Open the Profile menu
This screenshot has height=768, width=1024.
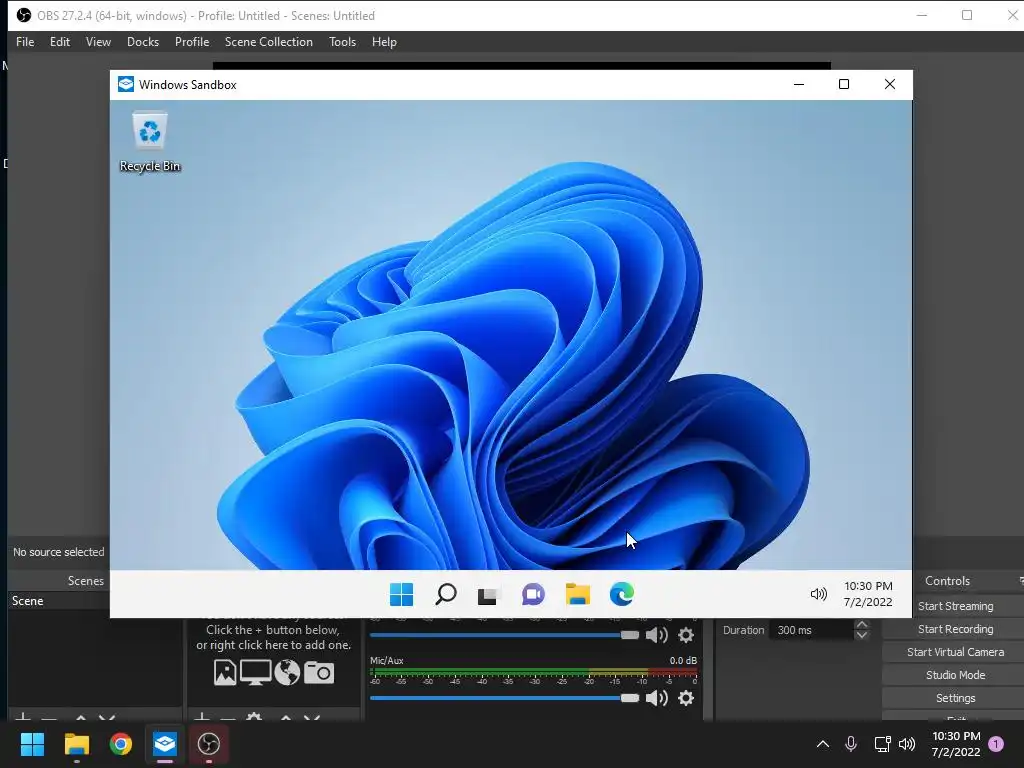(x=192, y=42)
